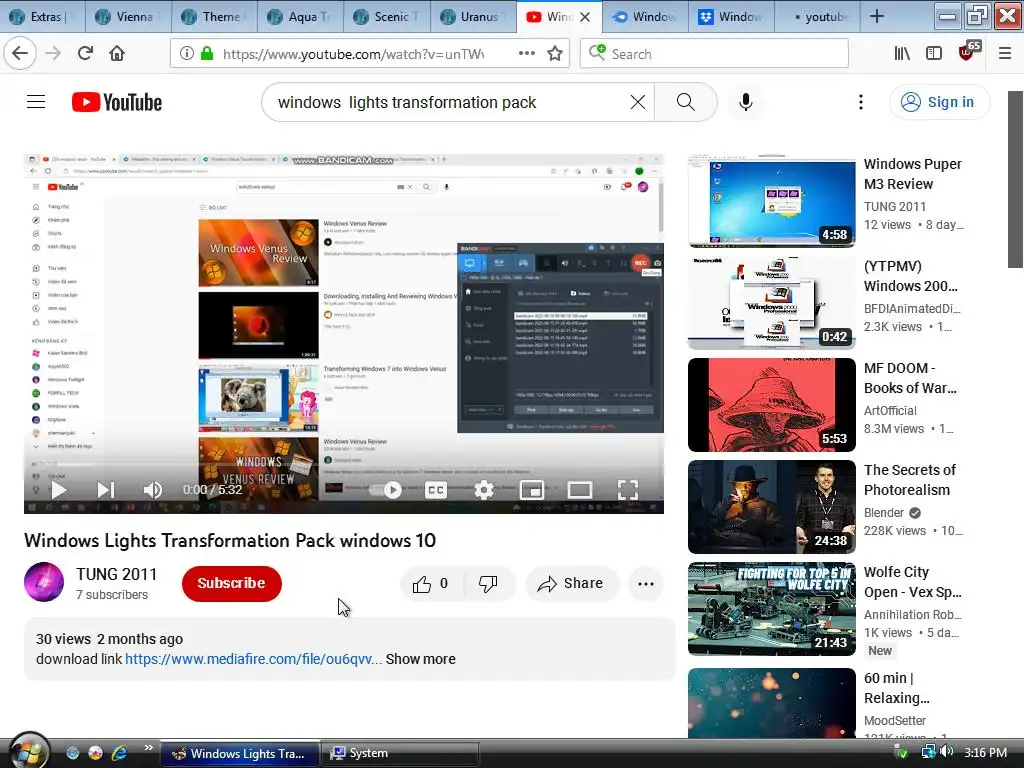Enable miniplayer mode

pyautogui.click(x=532, y=490)
